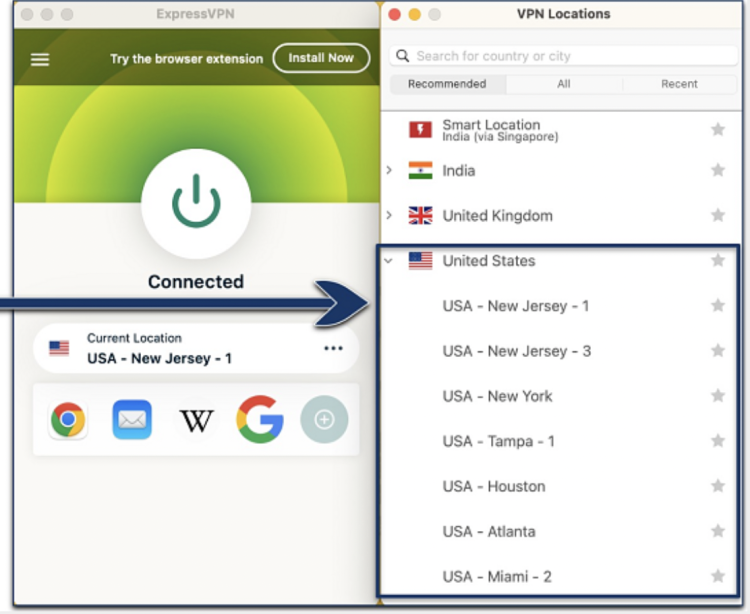This screenshot has width=750, height=614.
Task: Minimize the VPN Locations window
Action: click(414, 14)
